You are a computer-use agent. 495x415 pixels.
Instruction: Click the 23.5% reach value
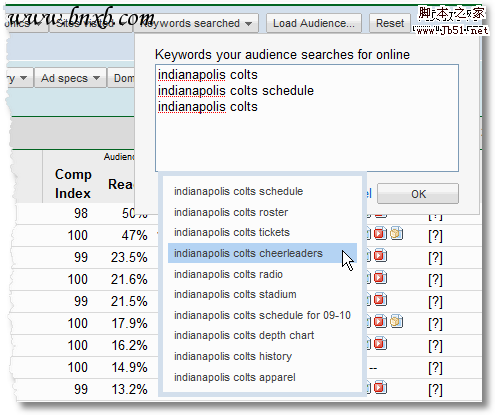point(129,257)
